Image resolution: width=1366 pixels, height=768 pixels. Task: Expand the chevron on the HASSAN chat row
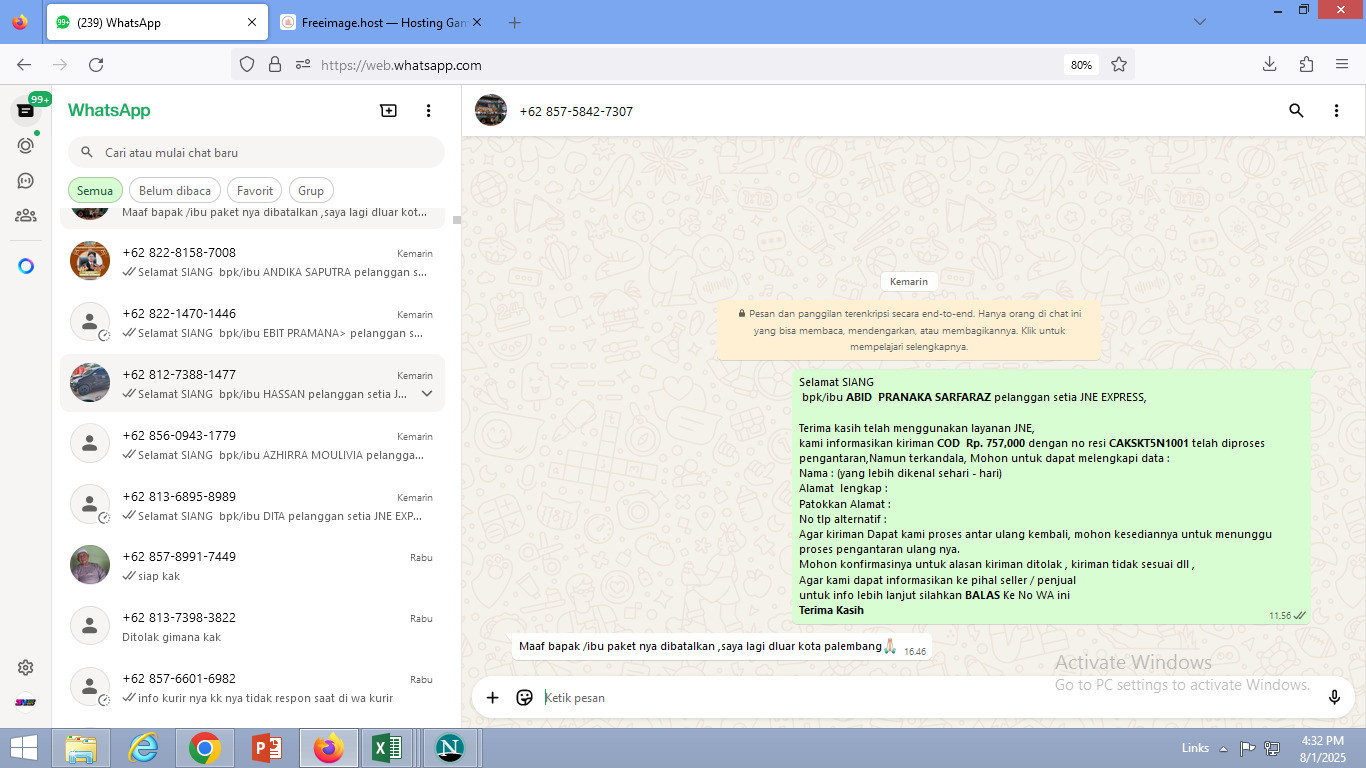tap(427, 394)
